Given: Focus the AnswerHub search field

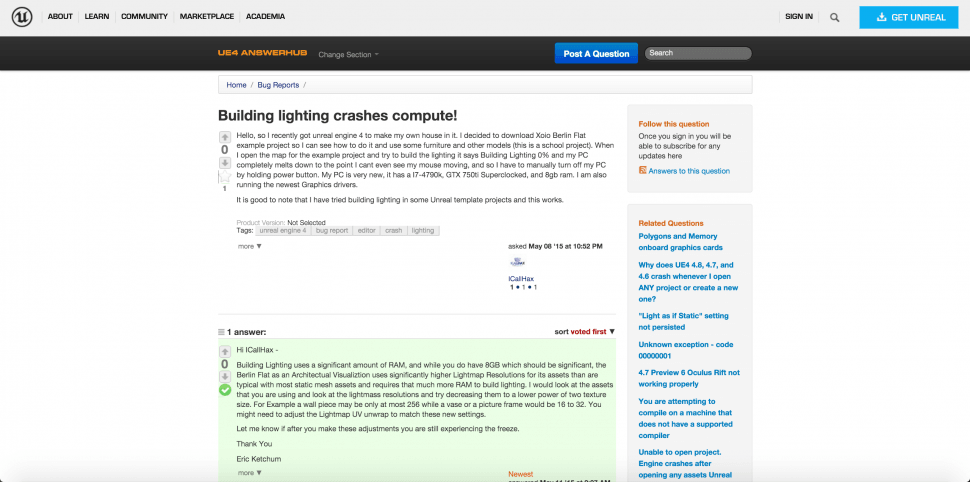Looking at the screenshot, I should coord(698,53).
